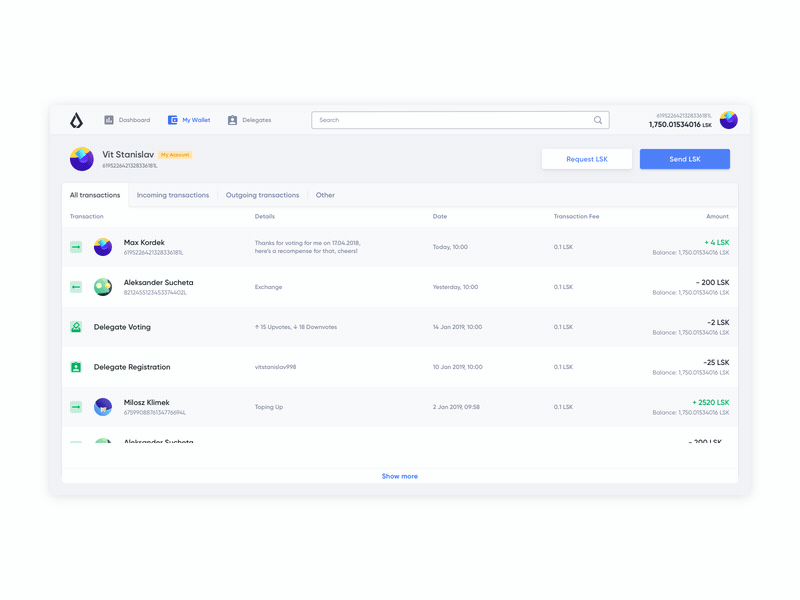Click incoming arrow icon on Max Kordek row
Viewport: 800px width, 600px height.
(x=76, y=247)
